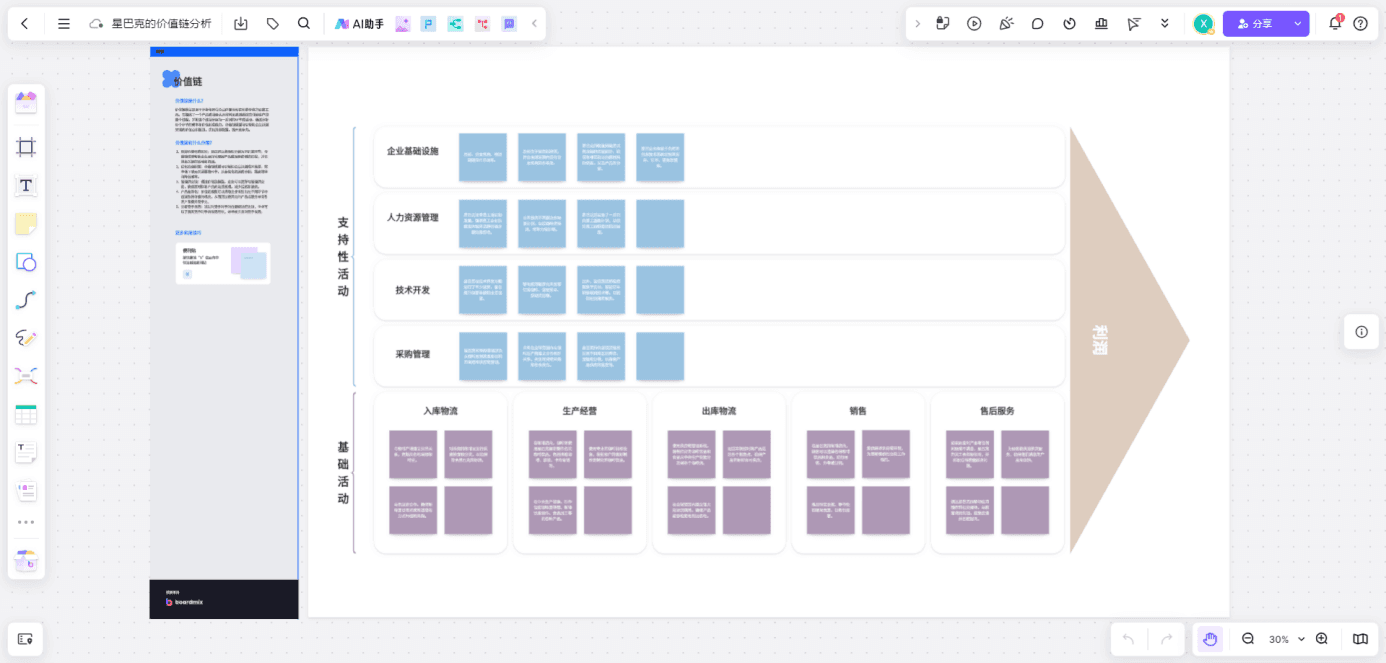The image size is (1386, 663).
Task: Open the timer icon
Action: (x=1070, y=24)
